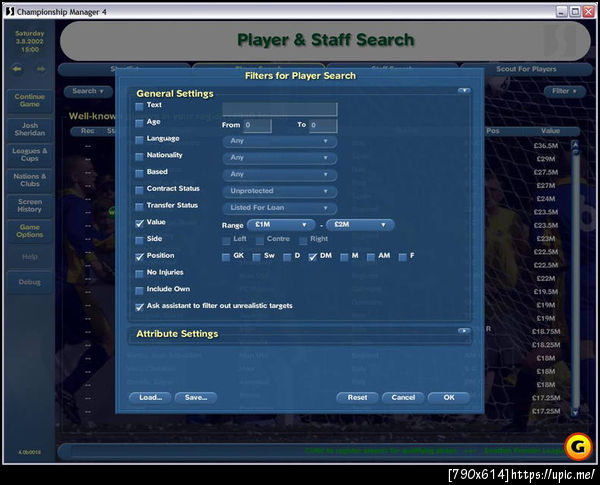Uncheck the Value filter checkbox
This screenshot has width=600, height=485.
click(x=139, y=224)
